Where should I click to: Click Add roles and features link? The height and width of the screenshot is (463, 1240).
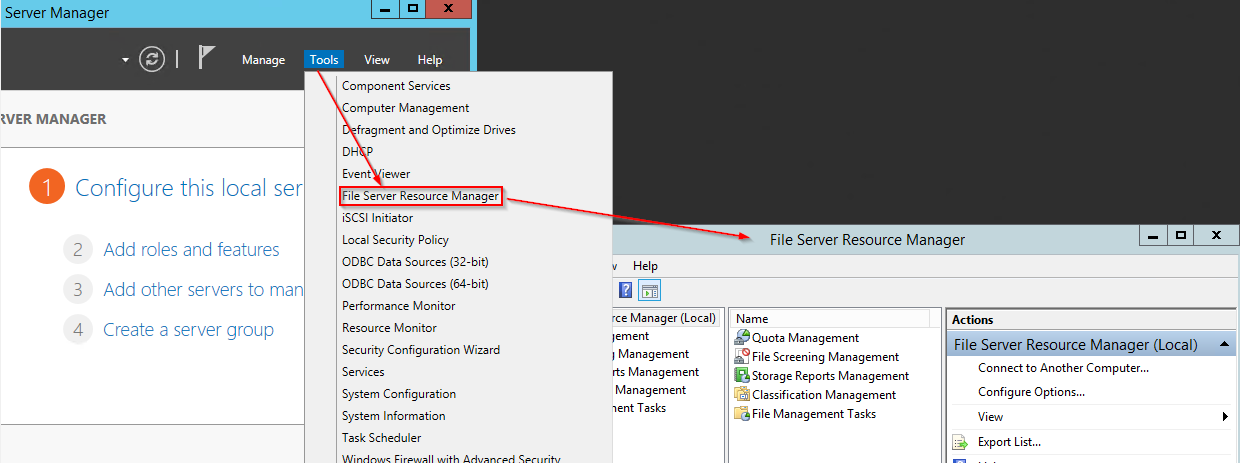191,250
